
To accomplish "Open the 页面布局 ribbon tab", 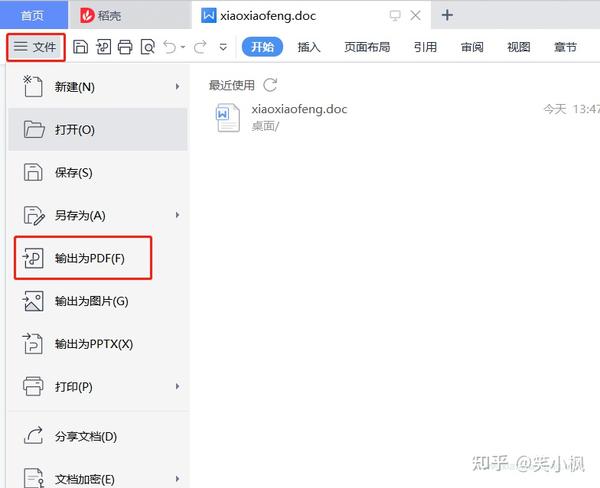I will (367, 47).
